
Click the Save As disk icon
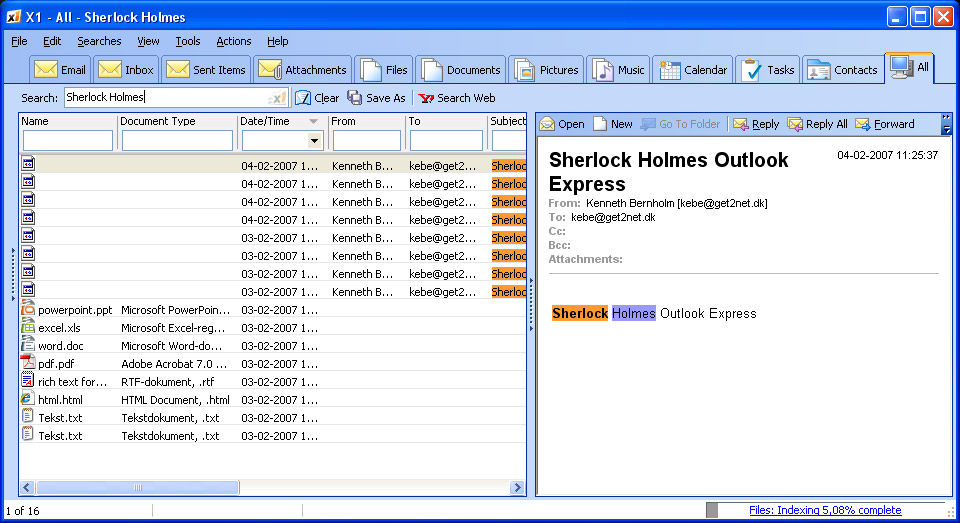click(355, 98)
